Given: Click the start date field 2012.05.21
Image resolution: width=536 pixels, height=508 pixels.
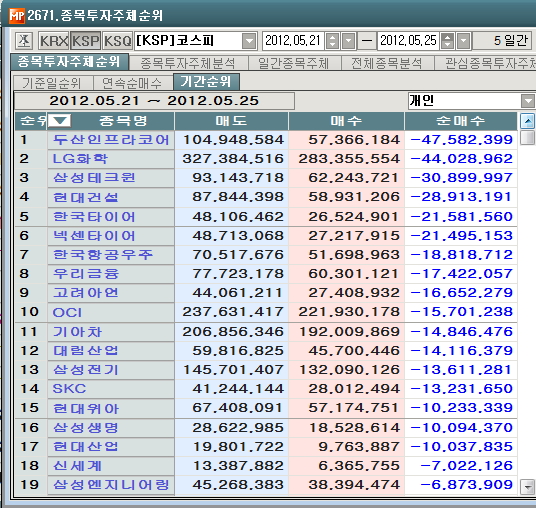Looking at the screenshot, I should click(293, 41).
